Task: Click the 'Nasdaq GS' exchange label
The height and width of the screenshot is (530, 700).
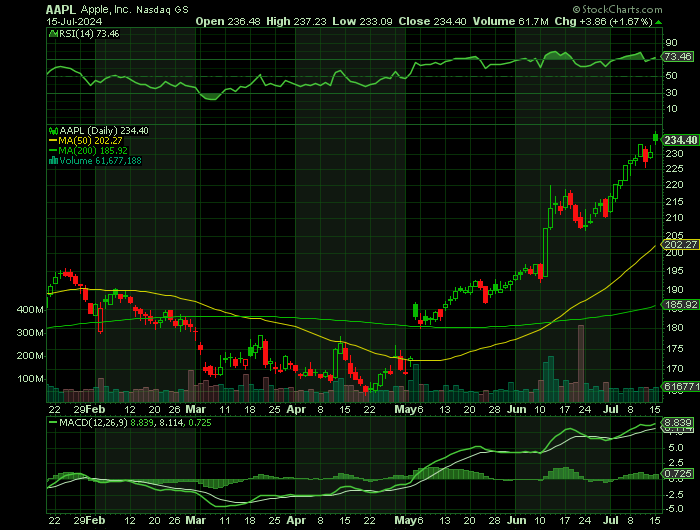Action: [x=162, y=10]
